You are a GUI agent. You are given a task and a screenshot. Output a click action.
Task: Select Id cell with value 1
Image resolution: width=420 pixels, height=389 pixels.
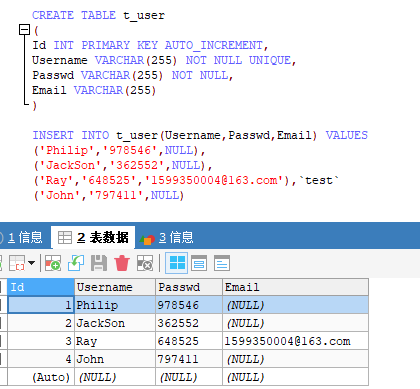point(41,305)
